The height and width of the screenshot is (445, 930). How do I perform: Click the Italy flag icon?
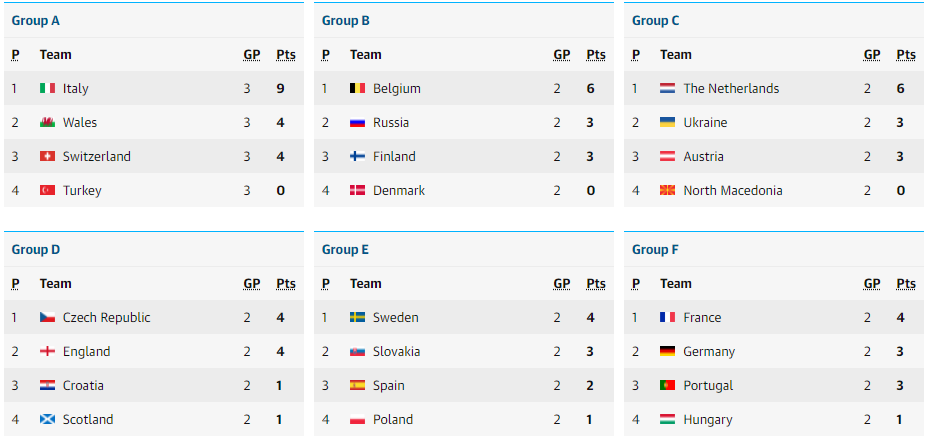tap(47, 88)
